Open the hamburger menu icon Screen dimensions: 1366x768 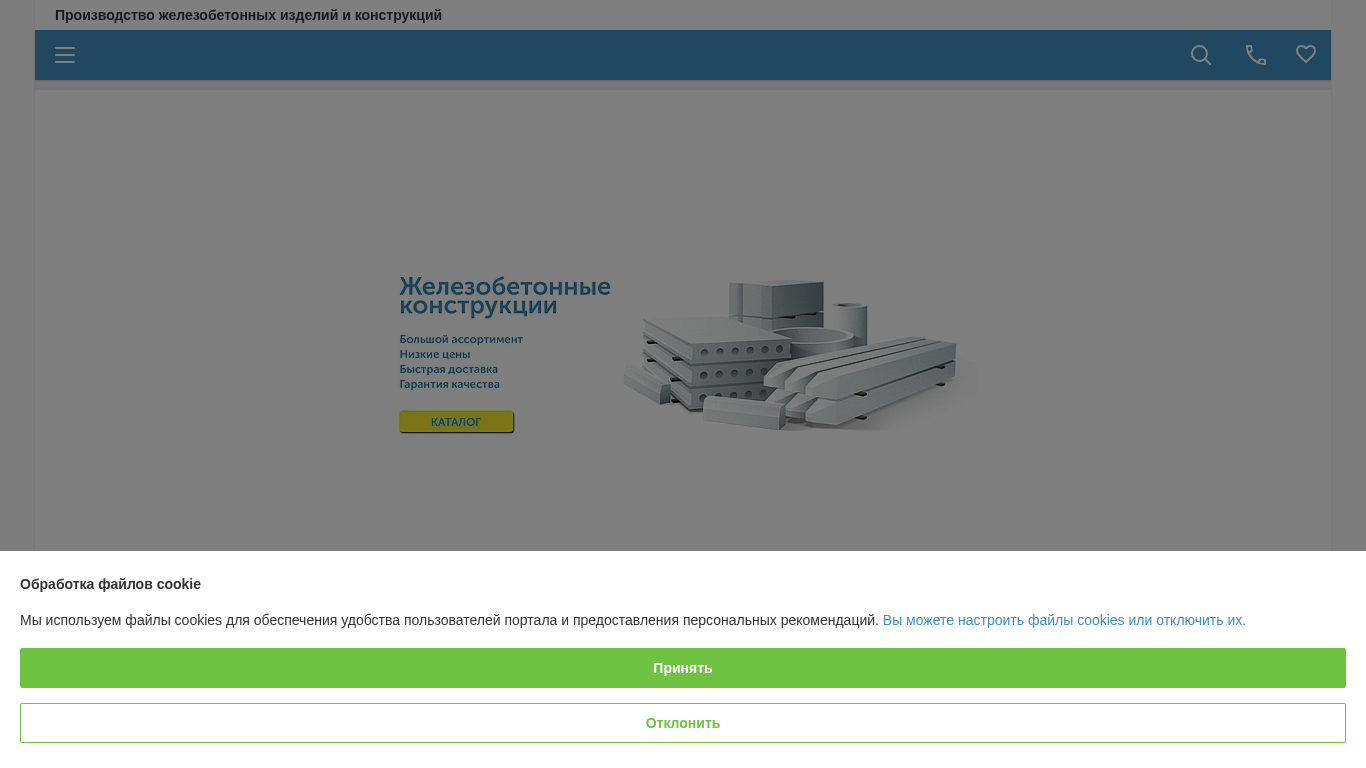65,55
